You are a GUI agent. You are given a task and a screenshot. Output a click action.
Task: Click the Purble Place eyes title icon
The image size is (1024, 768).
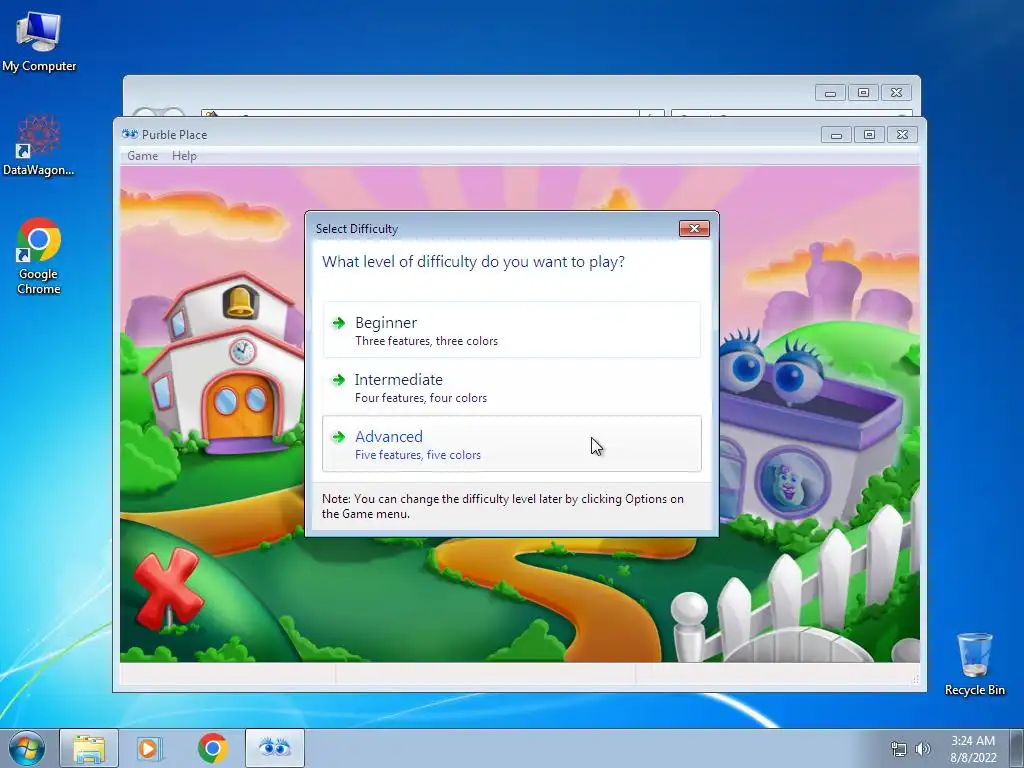129,135
